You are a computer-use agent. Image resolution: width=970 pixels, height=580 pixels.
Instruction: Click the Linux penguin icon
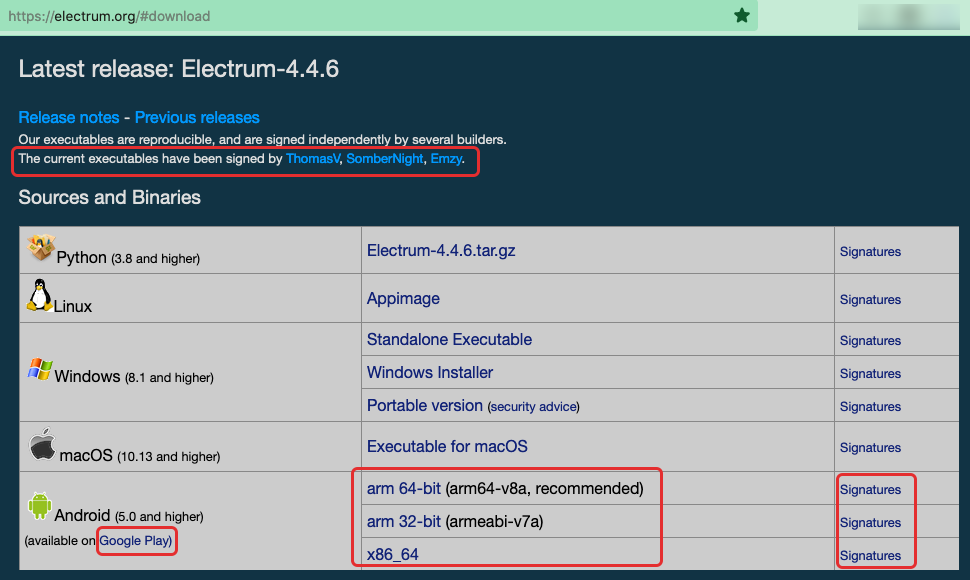[40, 295]
